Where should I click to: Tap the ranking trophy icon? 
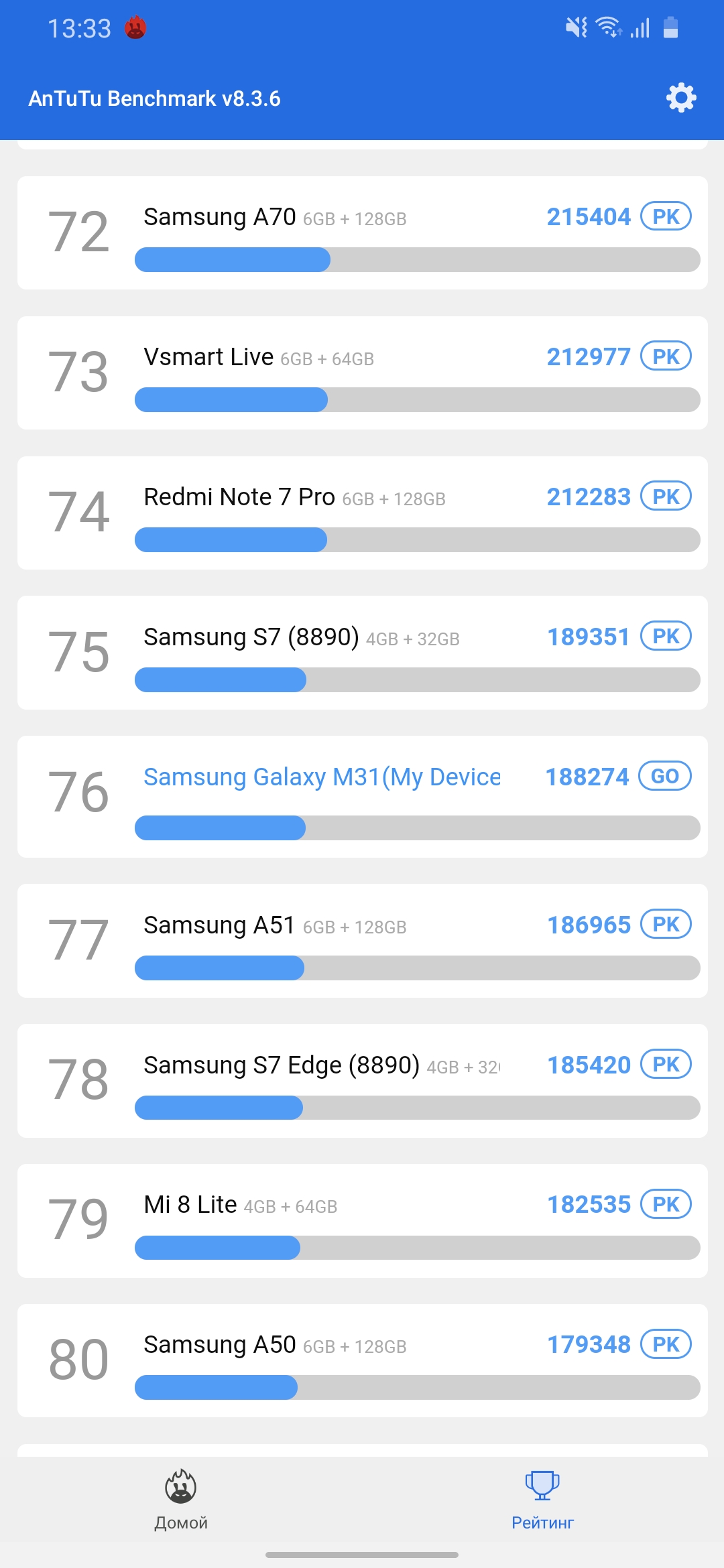pyautogui.click(x=542, y=1485)
